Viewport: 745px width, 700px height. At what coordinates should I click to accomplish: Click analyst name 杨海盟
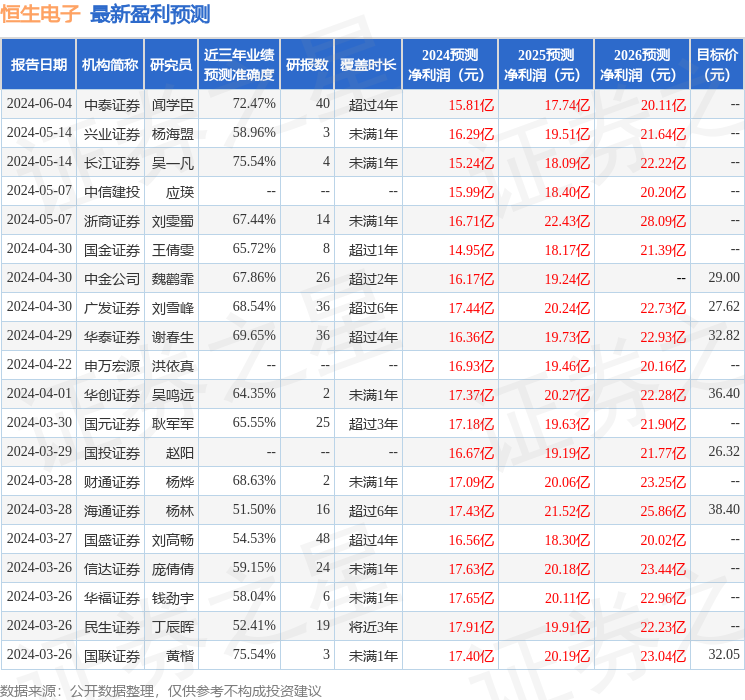click(x=173, y=134)
